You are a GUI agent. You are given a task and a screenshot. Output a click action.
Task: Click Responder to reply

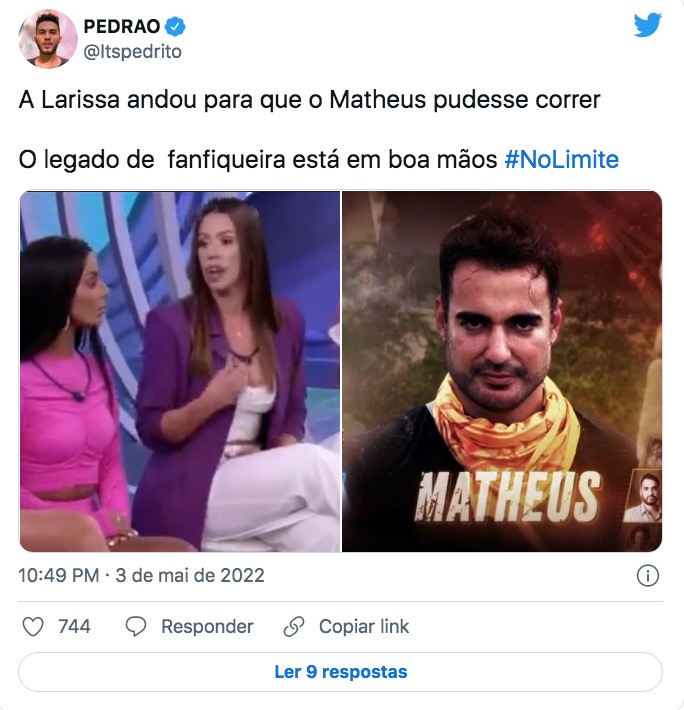point(207,627)
